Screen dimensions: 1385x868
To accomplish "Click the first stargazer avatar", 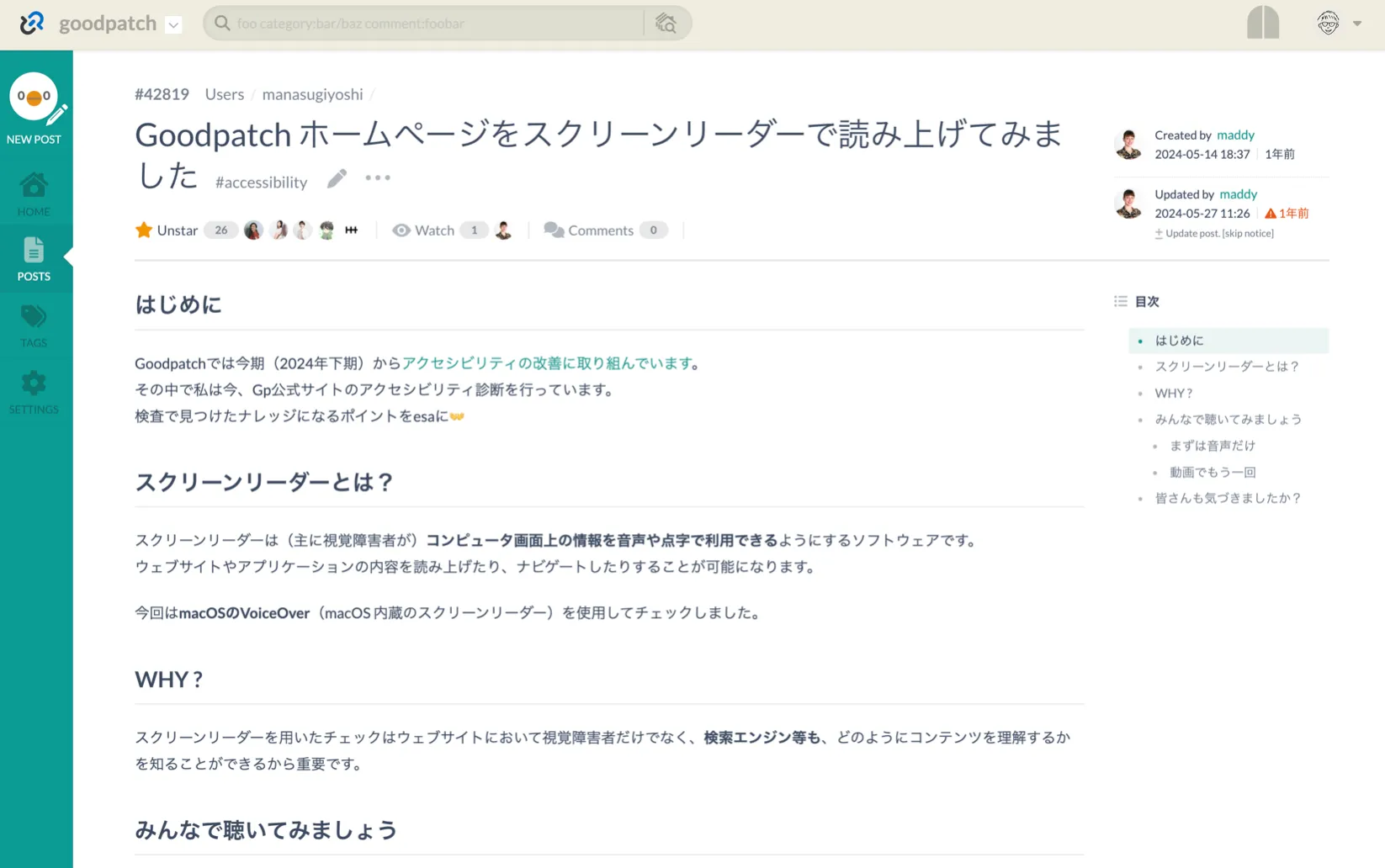I will point(253,230).
